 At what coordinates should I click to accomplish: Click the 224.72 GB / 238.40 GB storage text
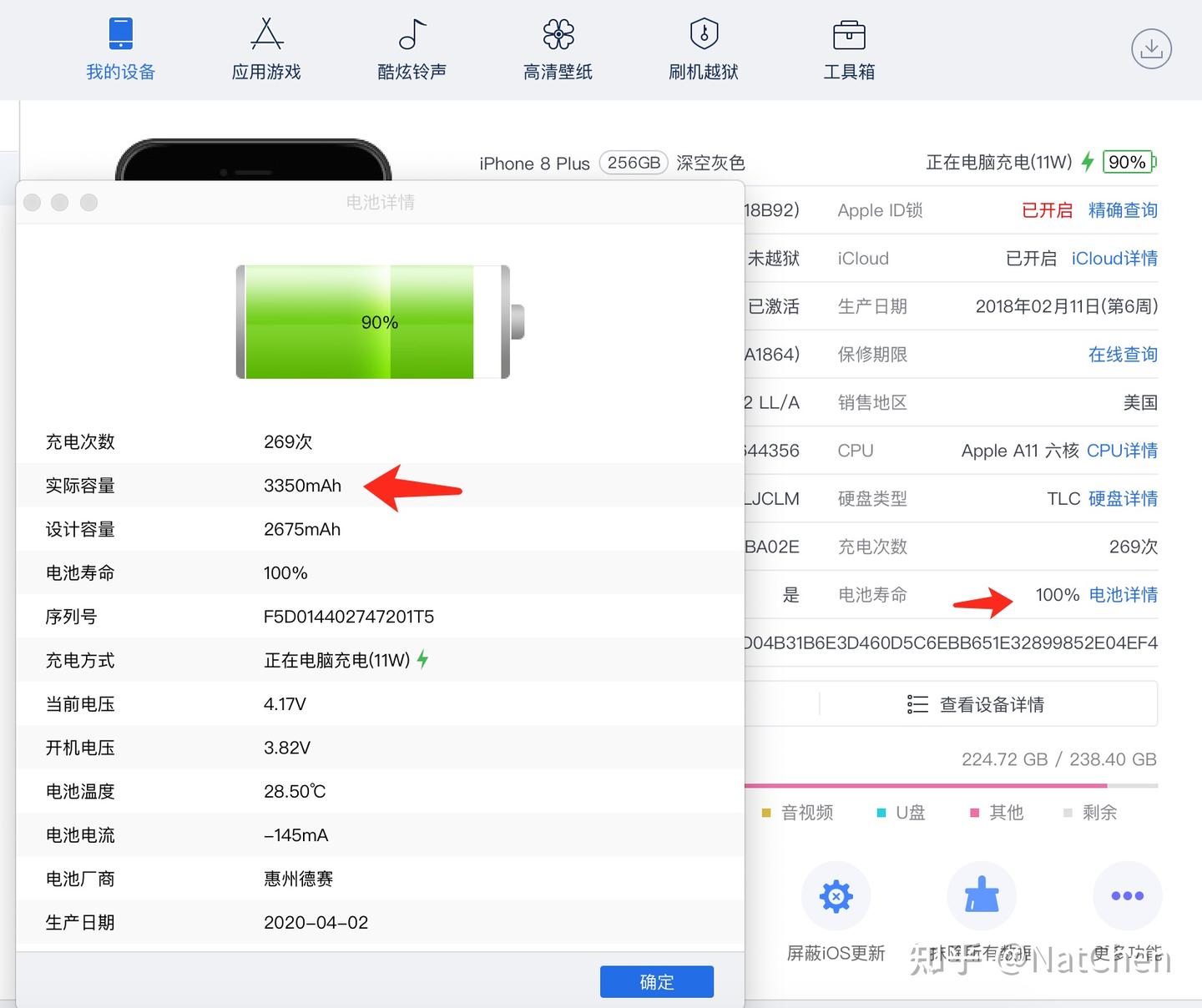tap(1059, 759)
